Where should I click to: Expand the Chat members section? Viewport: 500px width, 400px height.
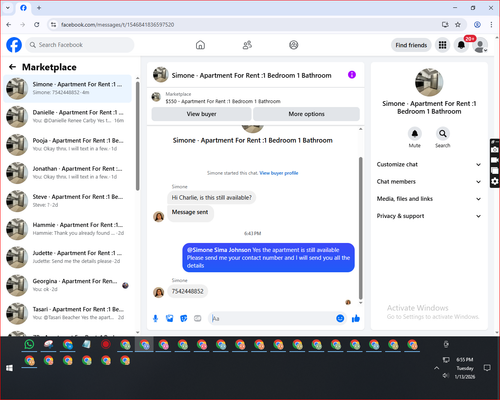429,182
